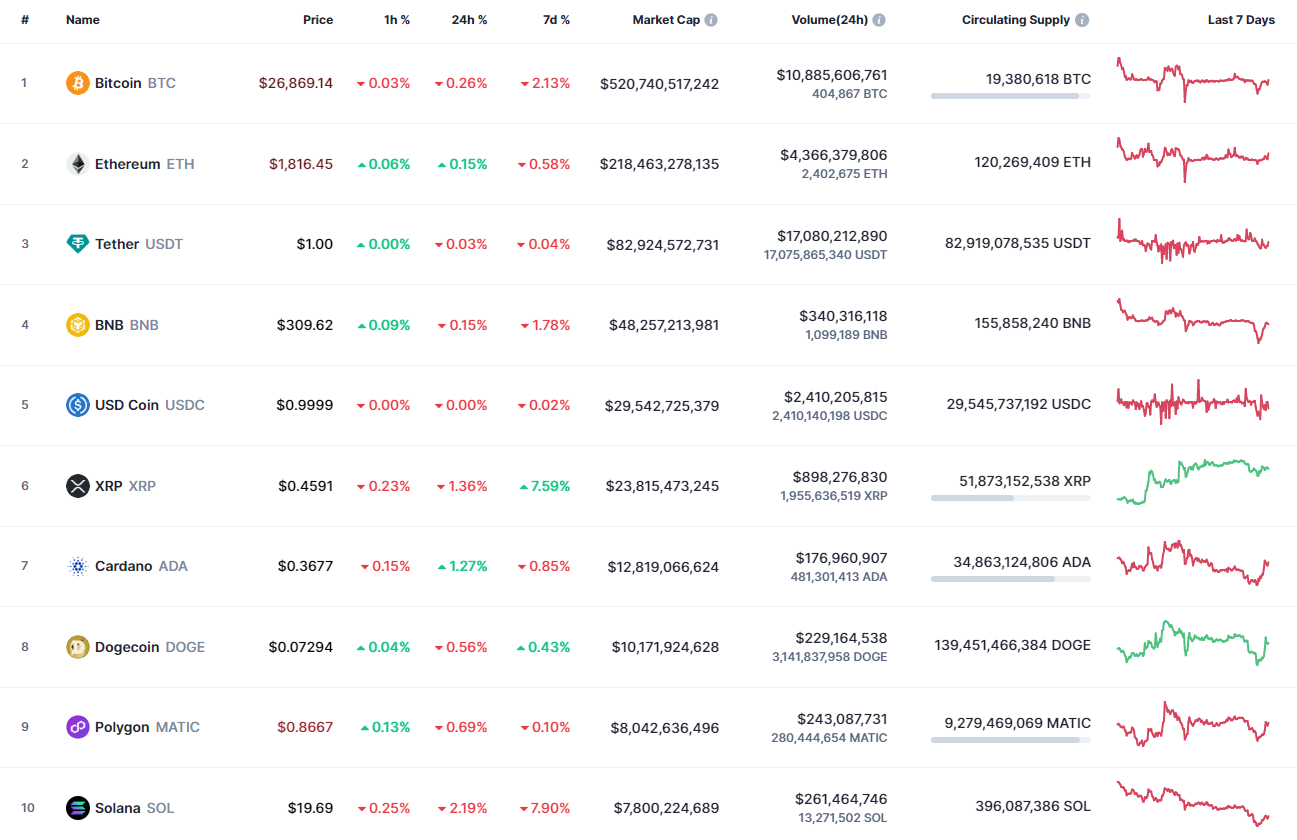Click the Solana SOL logo icon
The width and height of the screenshot is (1297, 840).
(76, 808)
